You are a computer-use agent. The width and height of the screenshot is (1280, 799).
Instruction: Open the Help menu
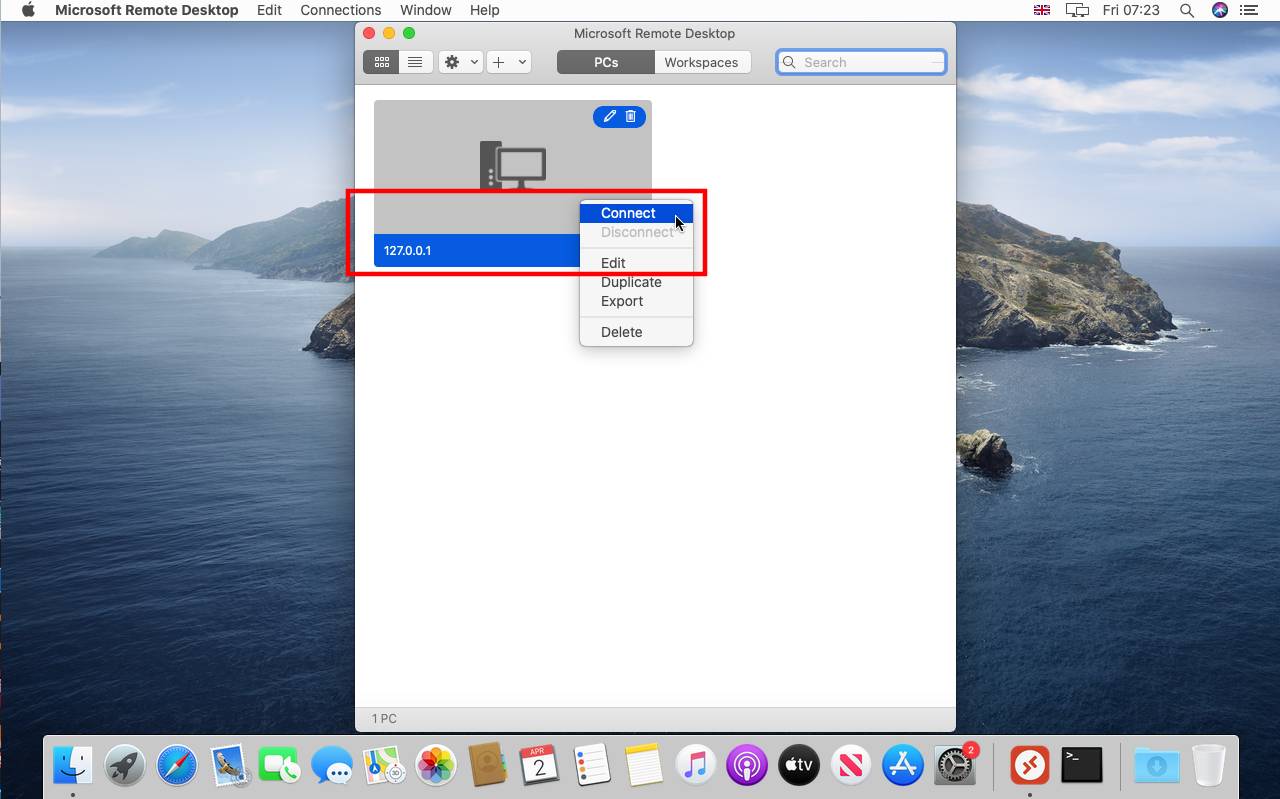(485, 10)
